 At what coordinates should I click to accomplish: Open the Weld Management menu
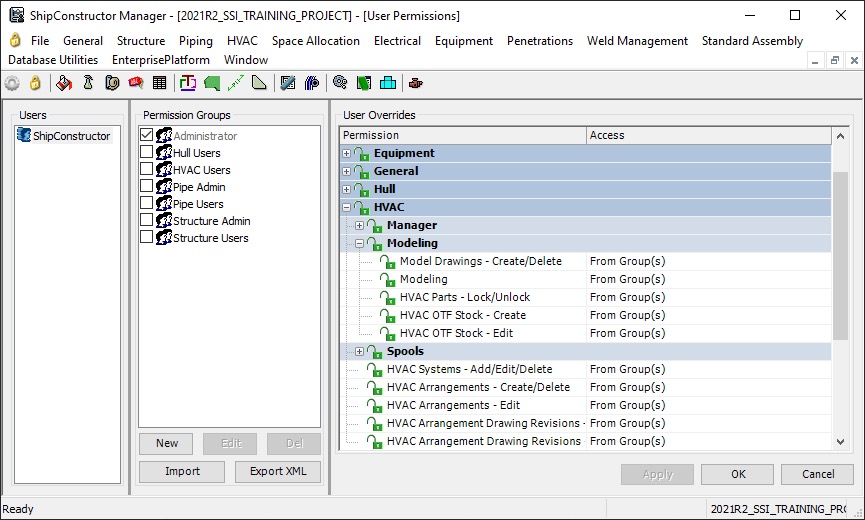[637, 41]
